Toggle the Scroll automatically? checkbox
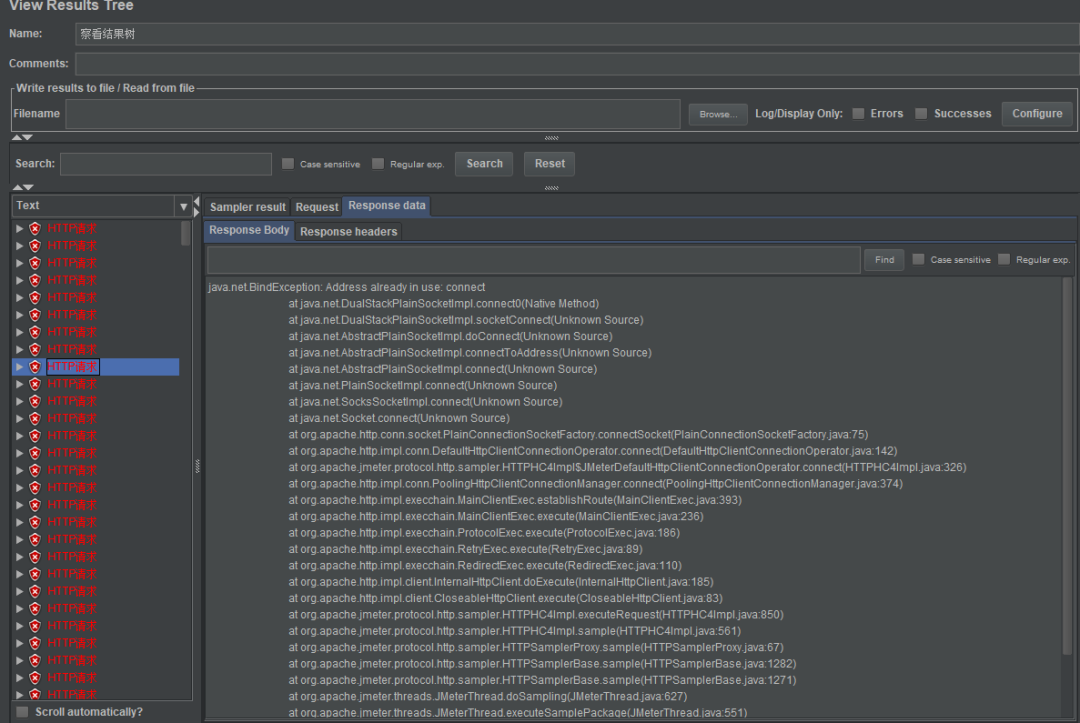This screenshot has height=723, width=1080. point(22,712)
